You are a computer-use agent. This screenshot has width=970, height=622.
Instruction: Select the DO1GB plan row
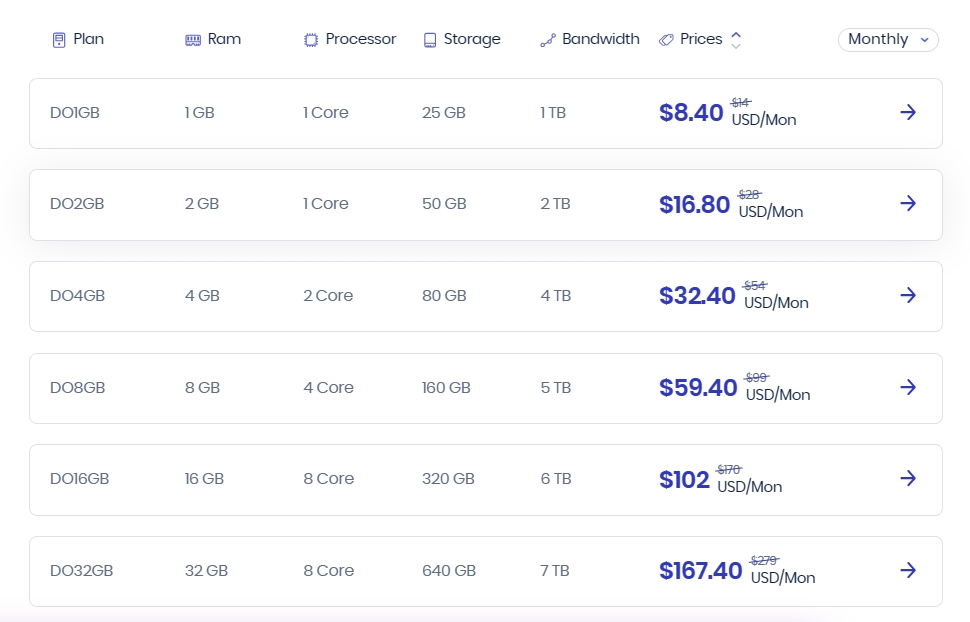(x=75, y=113)
